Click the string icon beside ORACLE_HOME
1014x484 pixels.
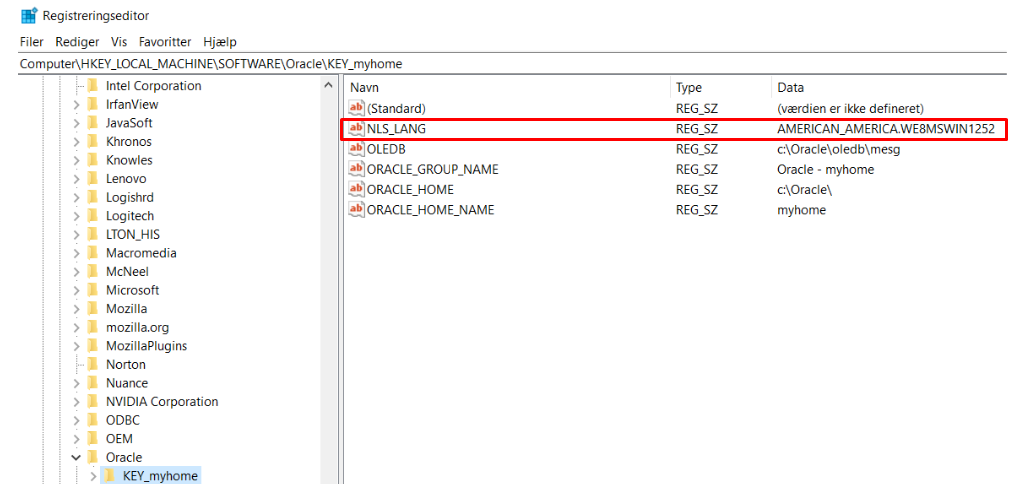(356, 190)
